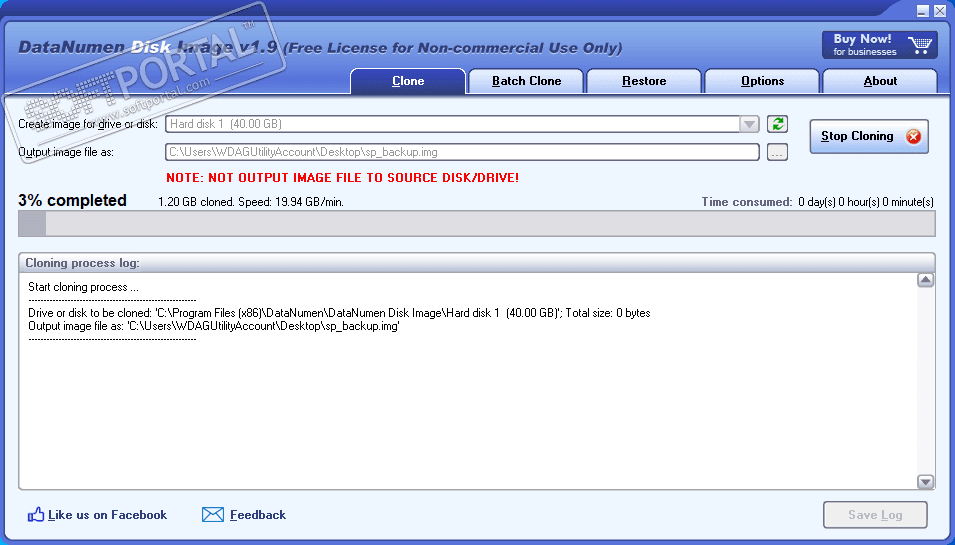Click the cloning progress bar

pyautogui.click(x=477, y=223)
